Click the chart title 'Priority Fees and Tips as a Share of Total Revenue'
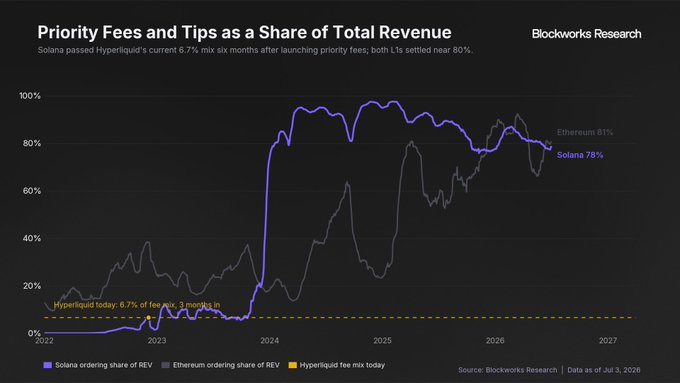The width and height of the screenshot is (680, 383). [x=244, y=33]
